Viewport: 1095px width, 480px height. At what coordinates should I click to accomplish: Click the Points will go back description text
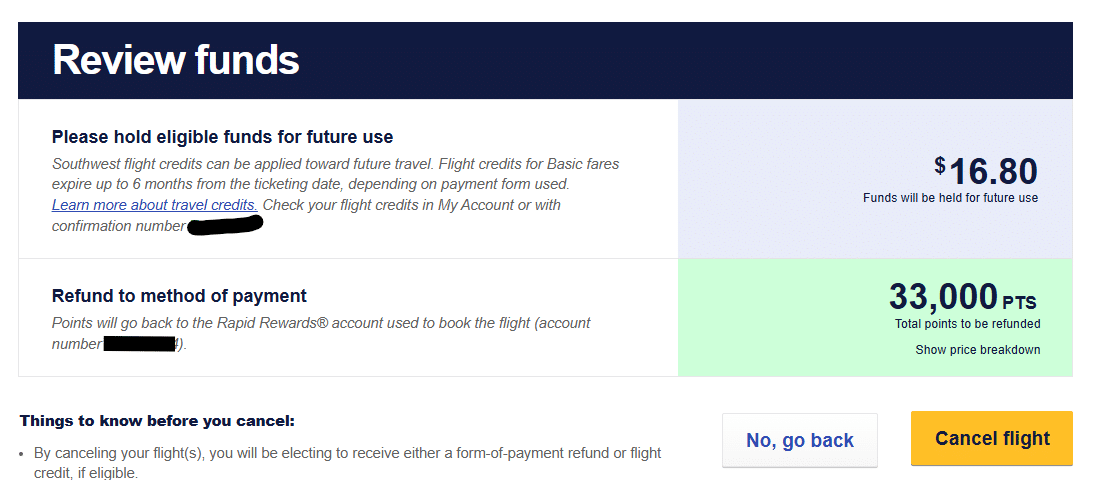(x=320, y=323)
